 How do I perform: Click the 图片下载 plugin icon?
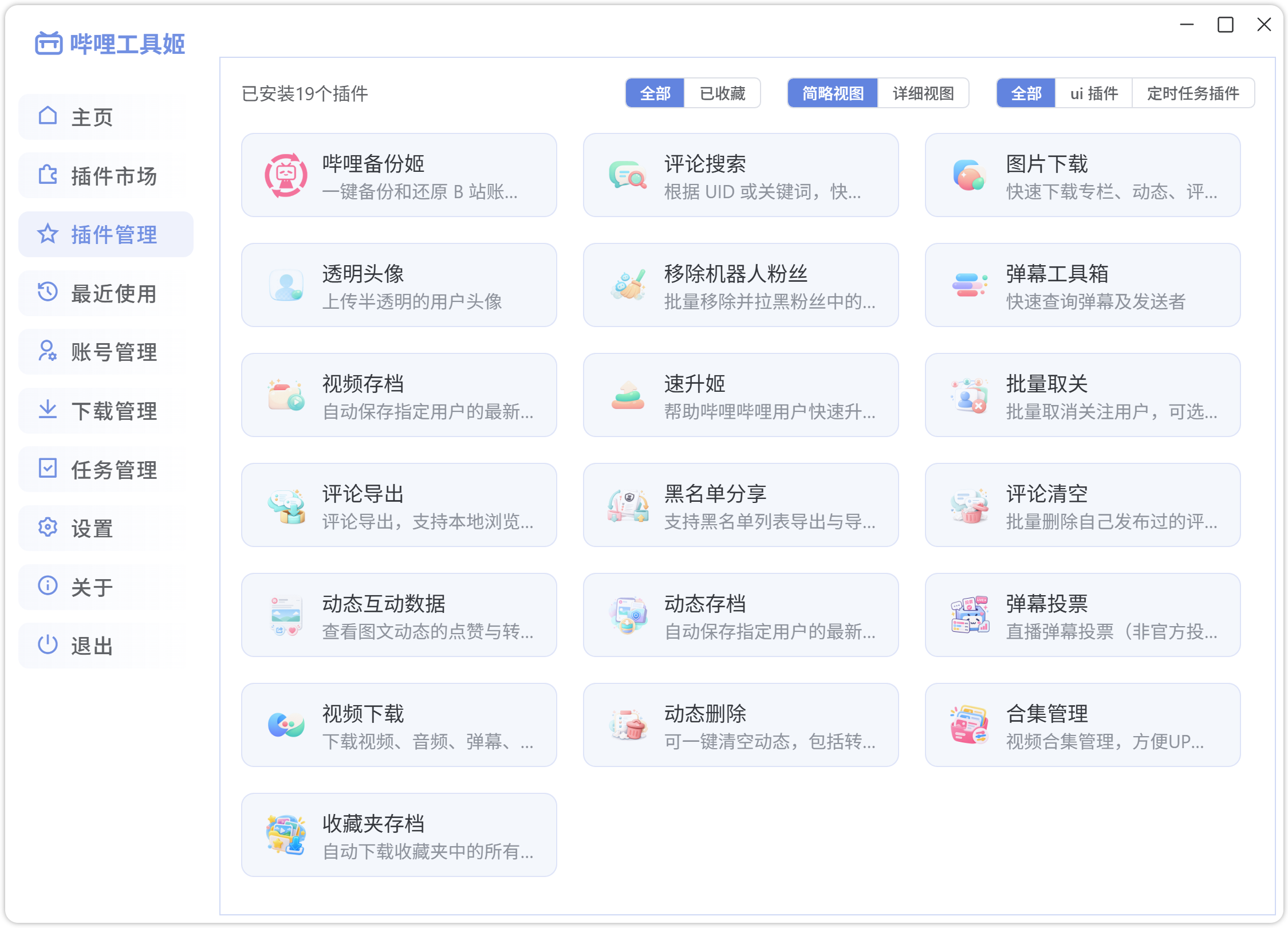coord(969,175)
